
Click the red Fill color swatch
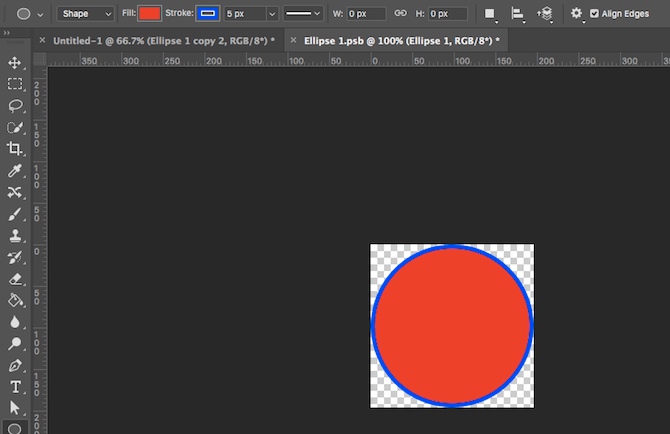pyautogui.click(x=149, y=14)
